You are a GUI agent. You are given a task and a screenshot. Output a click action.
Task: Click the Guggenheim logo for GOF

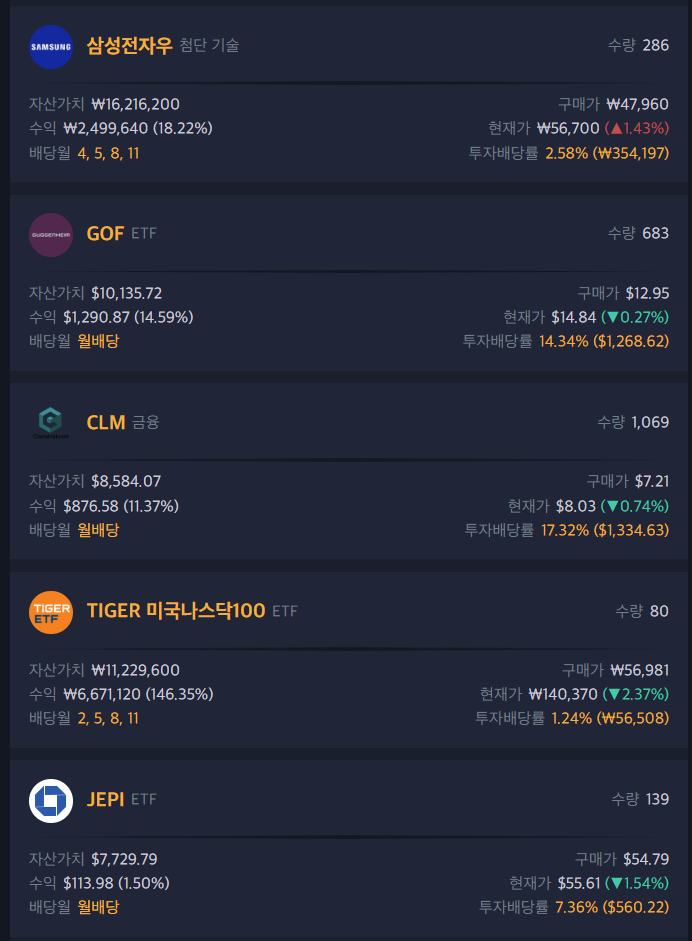point(51,234)
